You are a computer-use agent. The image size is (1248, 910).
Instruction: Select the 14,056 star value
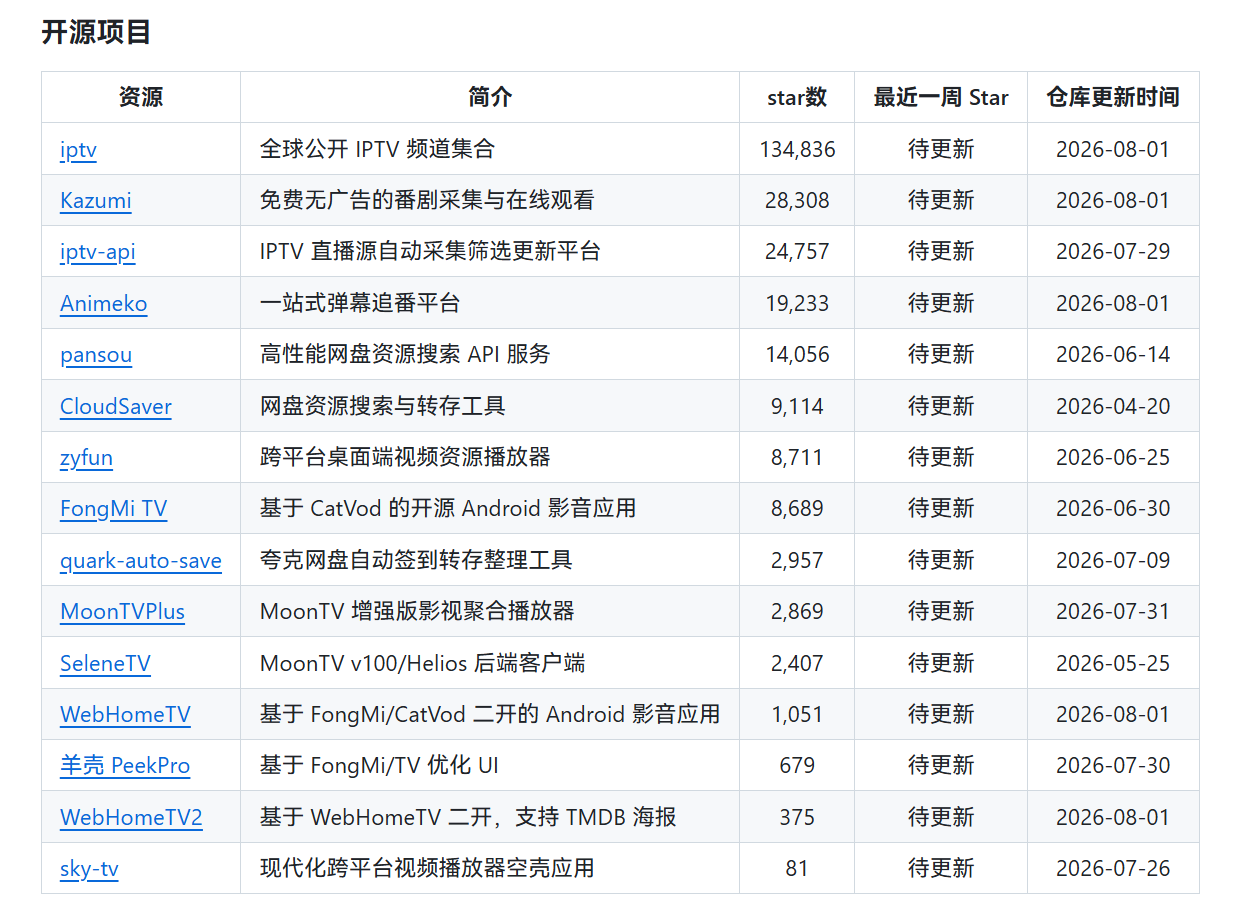coord(797,355)
